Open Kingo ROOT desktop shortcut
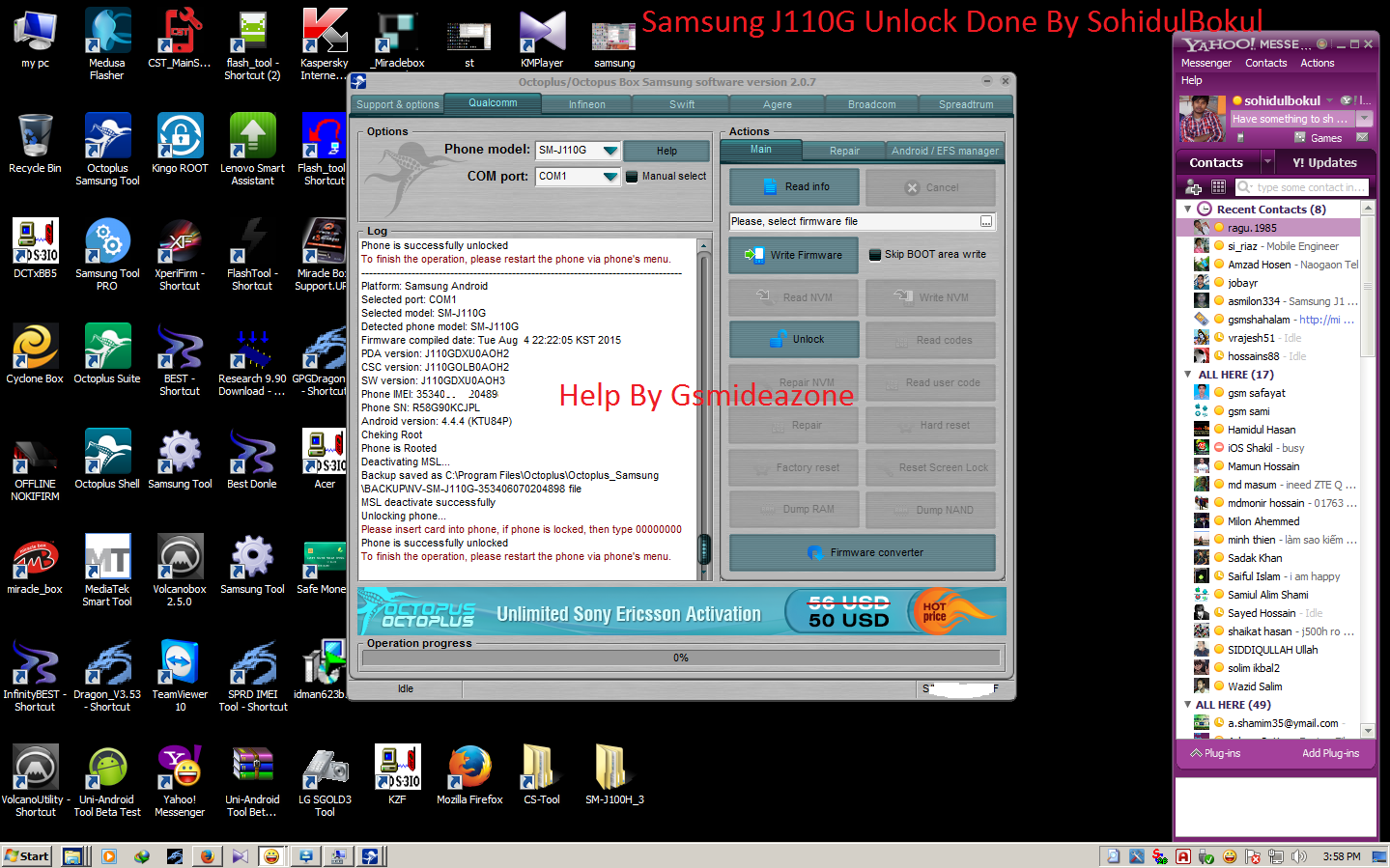Viewport: 1390px width, 868px height. (x=180, y=143)
